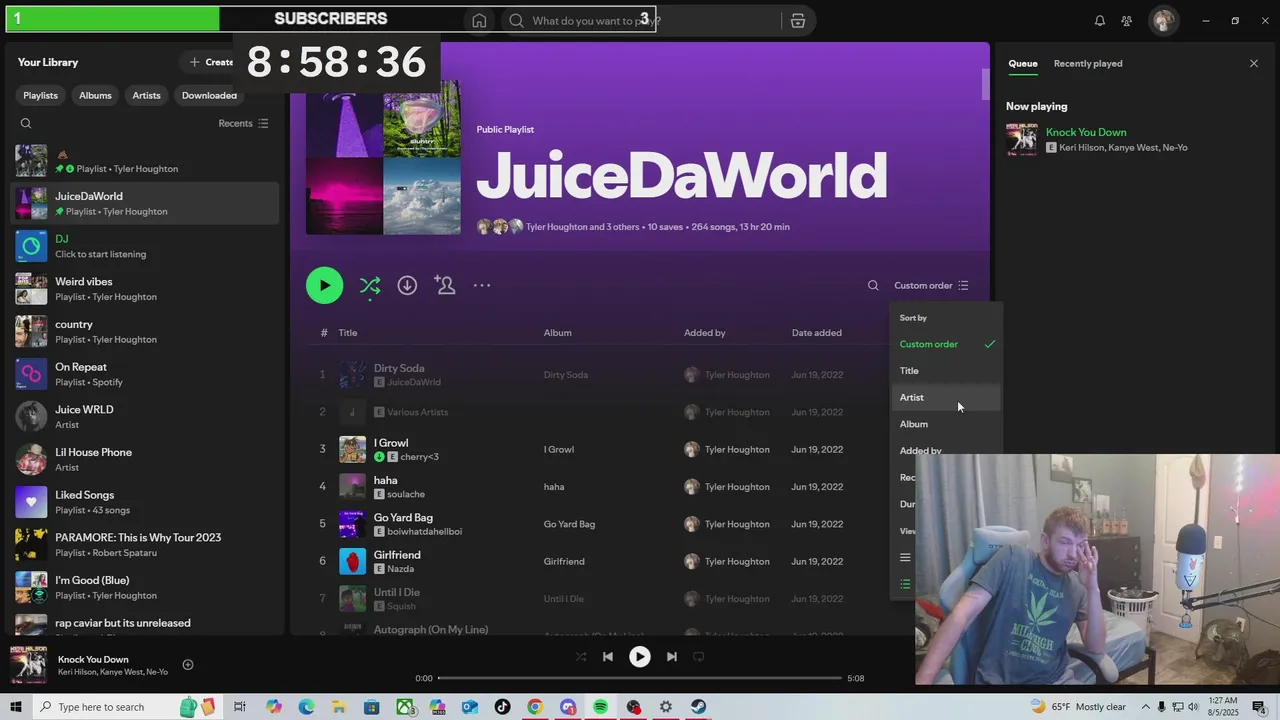Open Weird vibes playlist in library
Viewport: 1280px width, 720px height.
click(x=145, y=289)
